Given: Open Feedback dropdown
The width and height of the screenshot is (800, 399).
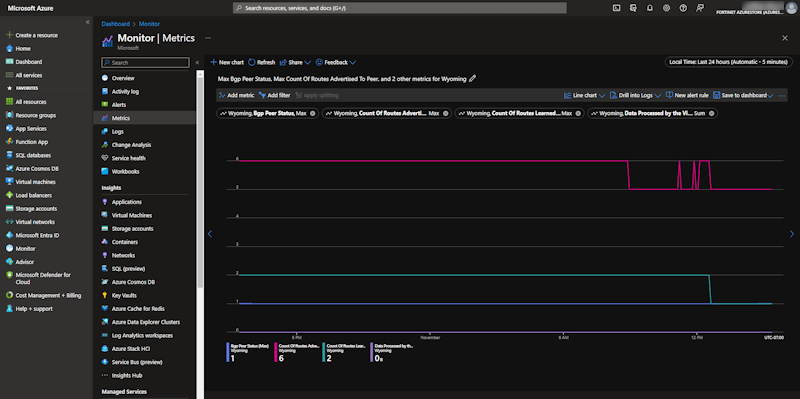Looking at the screenshot, I should coord(336,62).
